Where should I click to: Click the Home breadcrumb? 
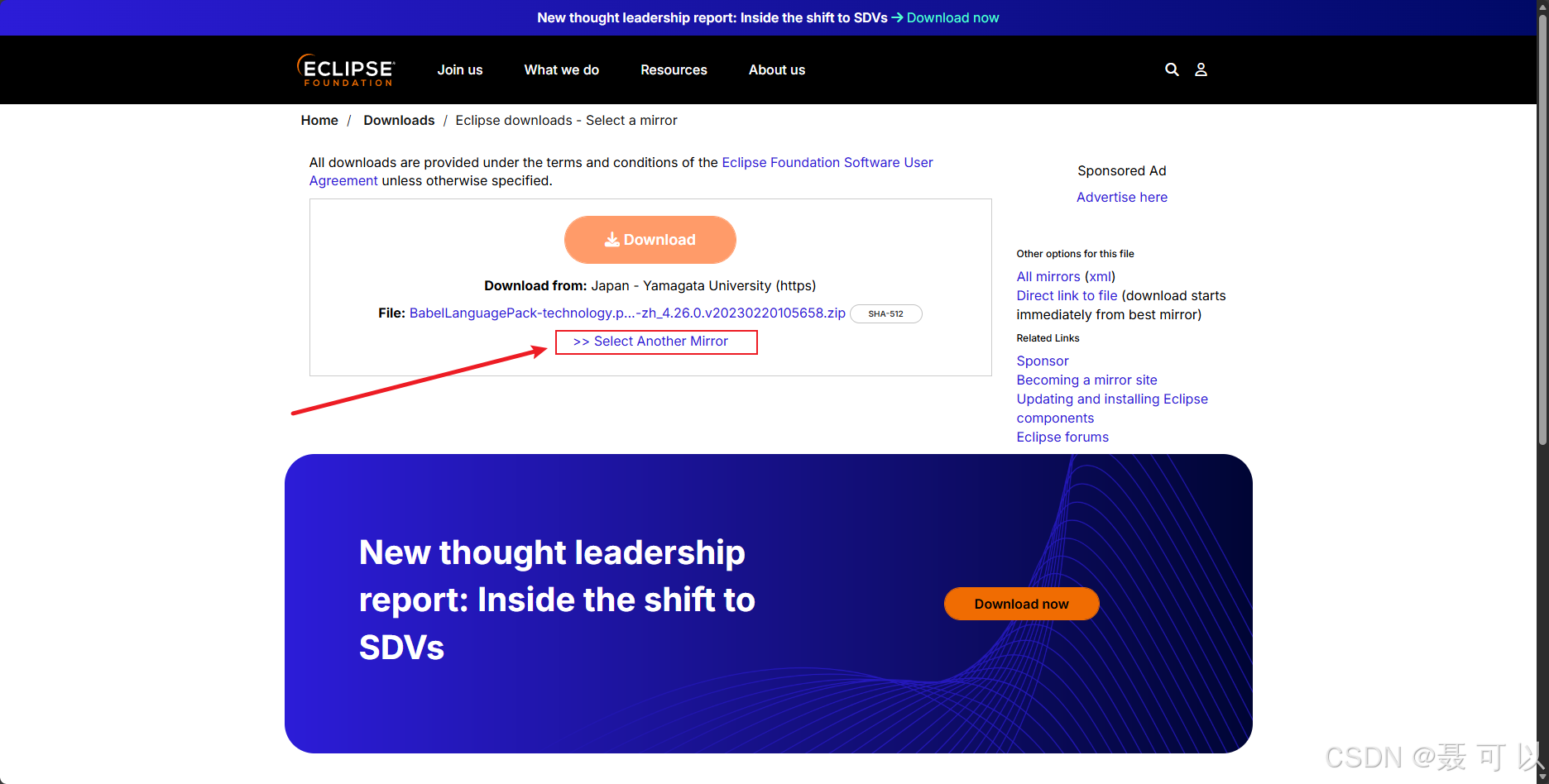pos(319,121)
